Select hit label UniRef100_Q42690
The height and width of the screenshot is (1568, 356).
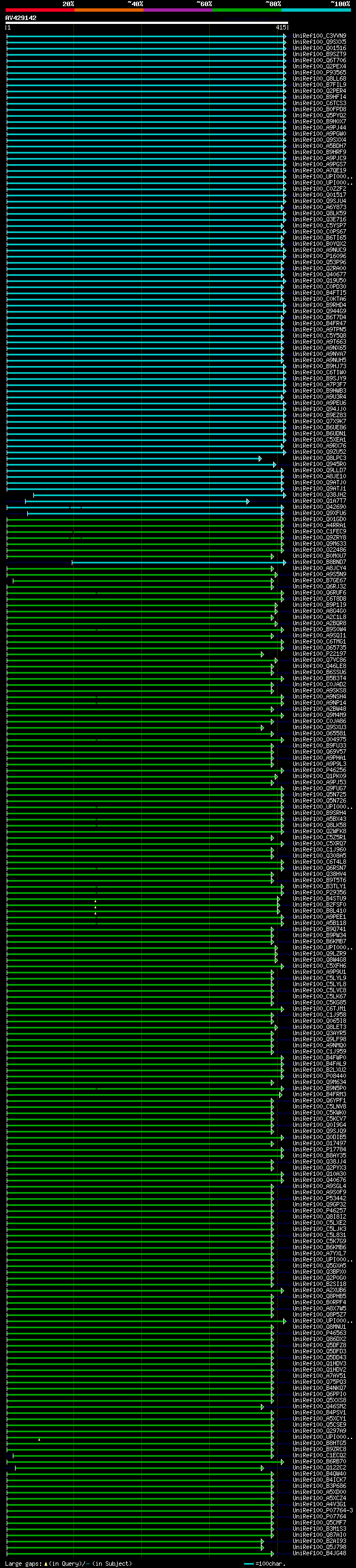tap(319, 507)
